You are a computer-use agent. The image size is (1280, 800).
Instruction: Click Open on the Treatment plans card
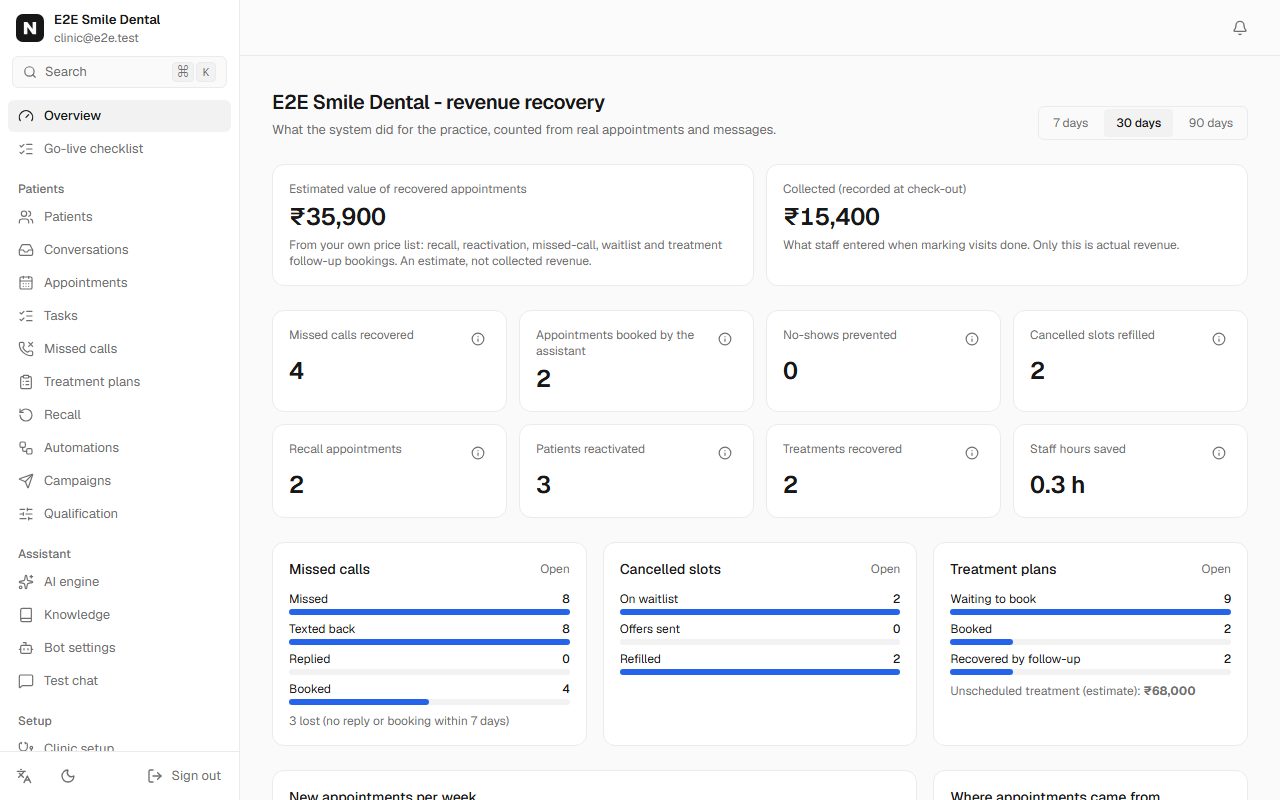pos(1216,569)
